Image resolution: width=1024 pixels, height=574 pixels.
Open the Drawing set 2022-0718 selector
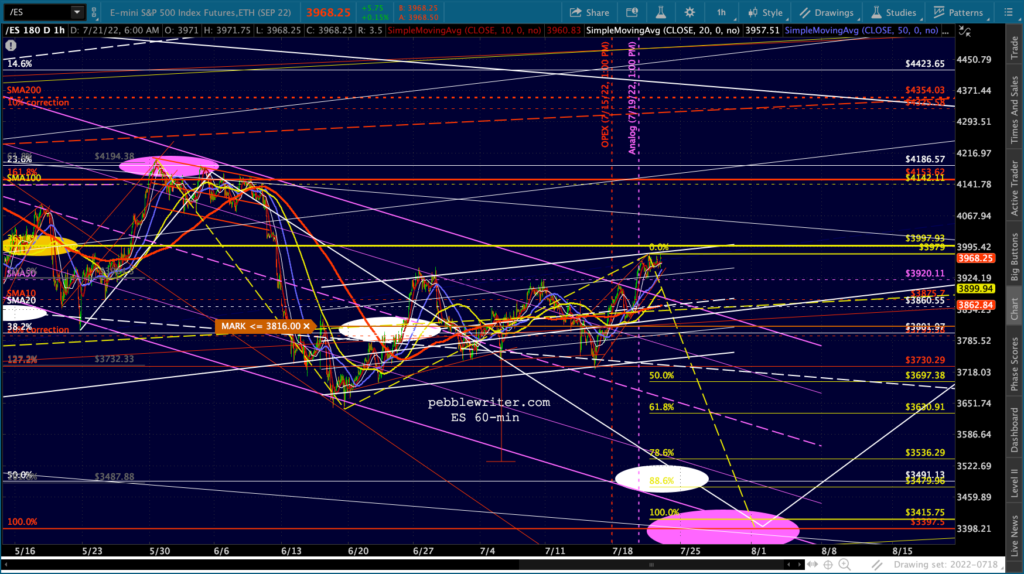coord(945,564)
